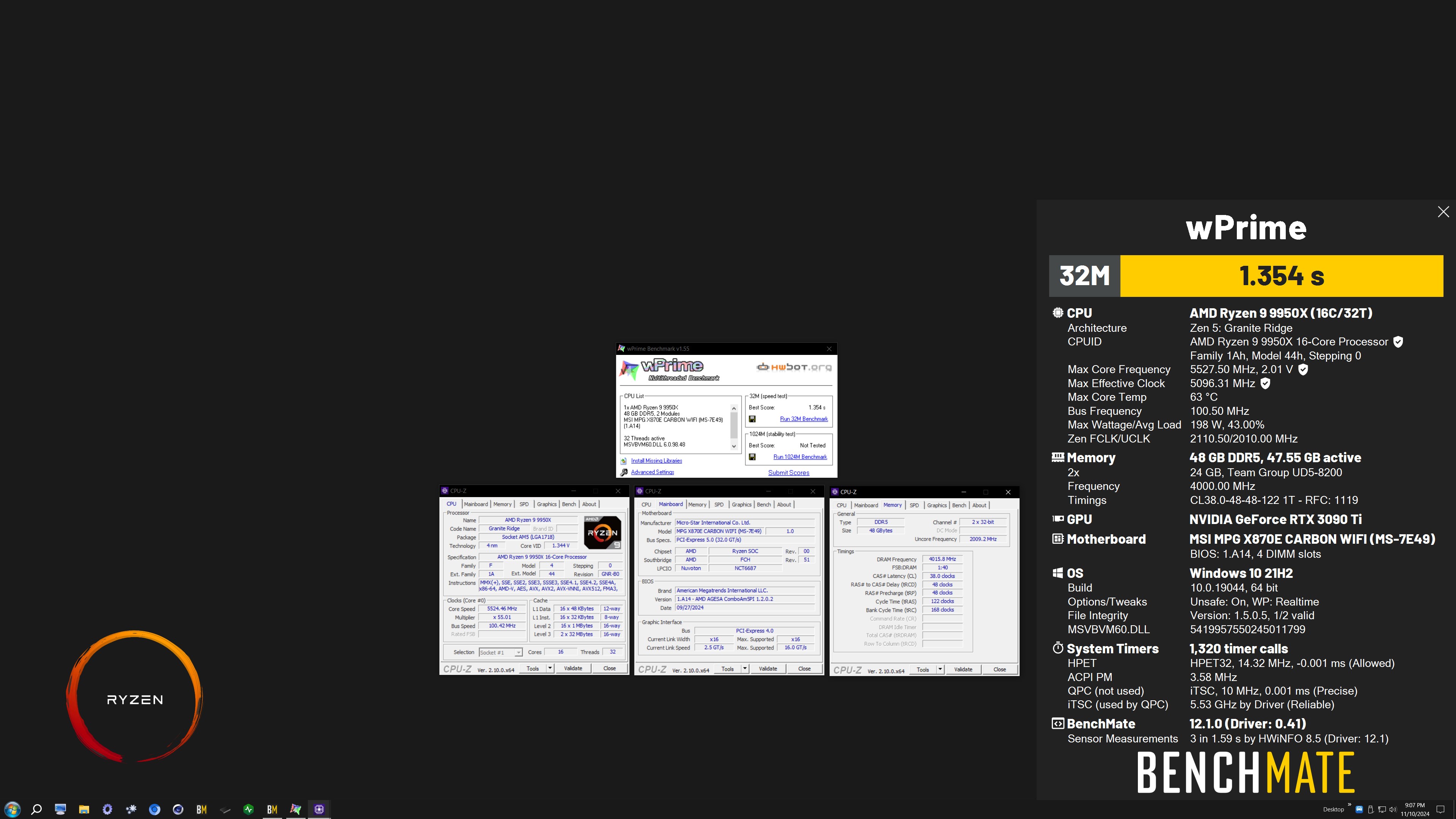Click BIOS version 1.A14 AGESA field
The height and width of the screenshot is (819, 1456).
[x=745, y=599]
